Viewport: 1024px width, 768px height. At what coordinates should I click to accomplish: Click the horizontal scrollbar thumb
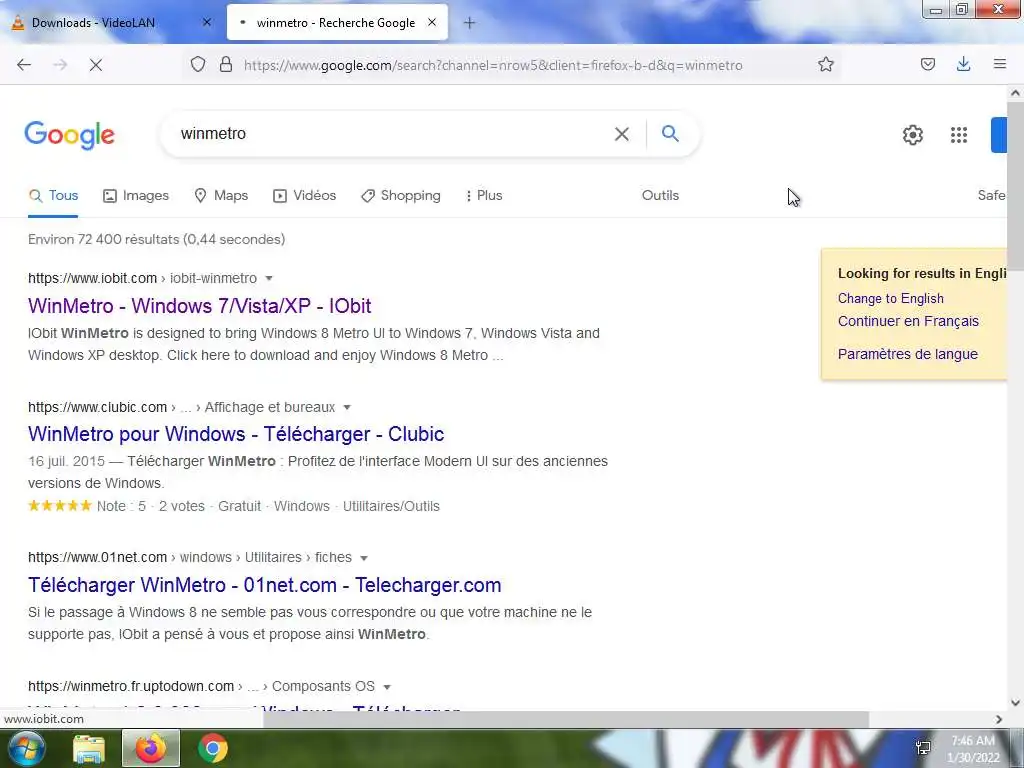pyautogui.click(x=566, y=719)
